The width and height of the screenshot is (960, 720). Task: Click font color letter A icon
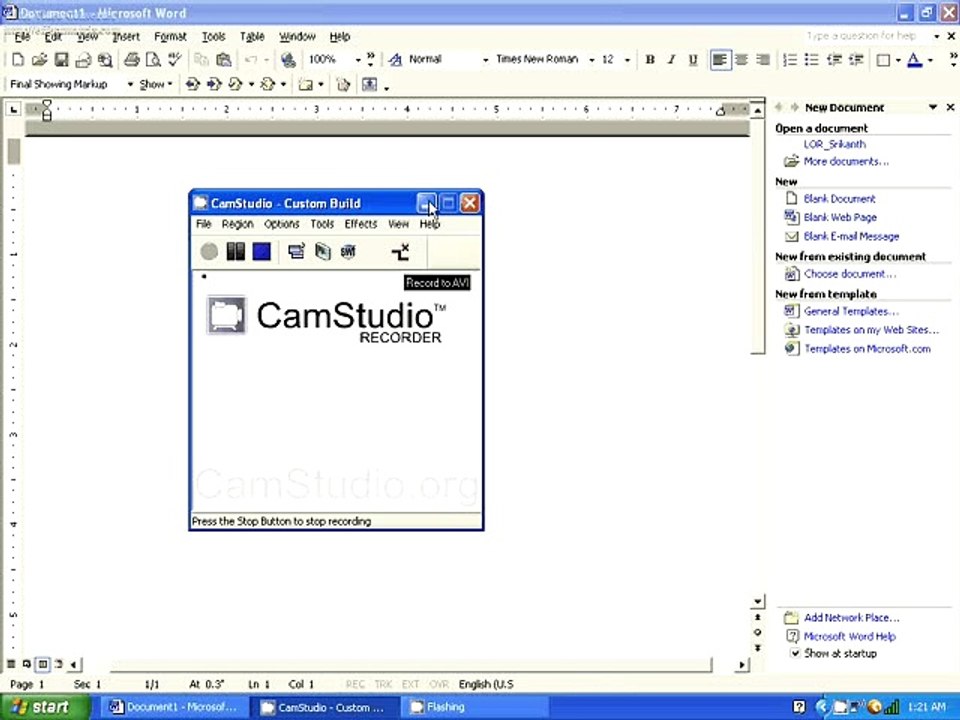point(914,59)
